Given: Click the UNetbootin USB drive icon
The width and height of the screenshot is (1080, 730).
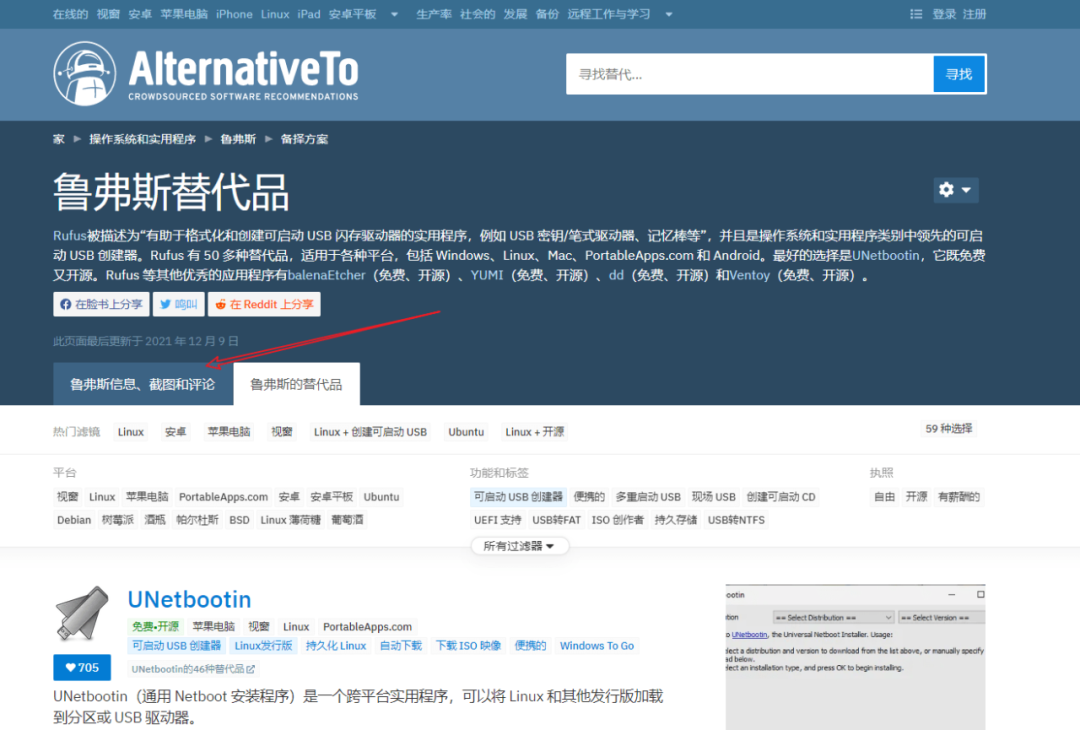Looking at the screenshot, I should point(82,616).
